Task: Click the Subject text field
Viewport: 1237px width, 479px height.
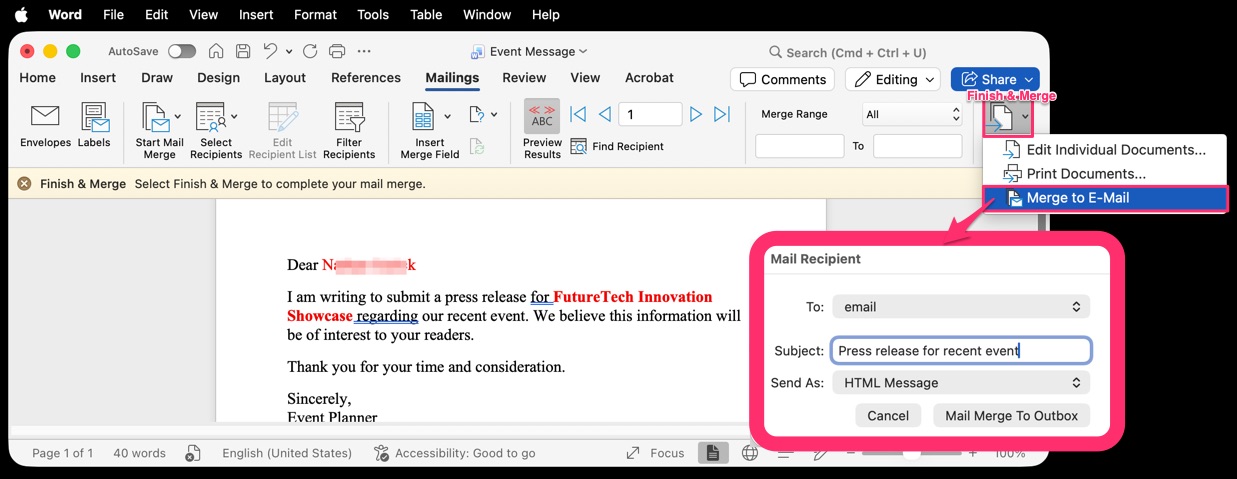Action: coord(960,351)
